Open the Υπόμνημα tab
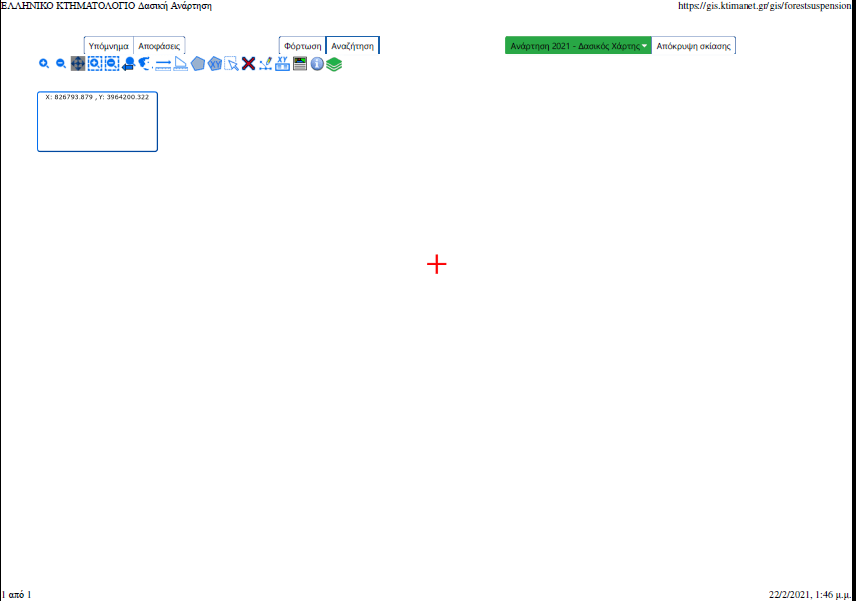The image size is (861, 607). coord(108,46)
